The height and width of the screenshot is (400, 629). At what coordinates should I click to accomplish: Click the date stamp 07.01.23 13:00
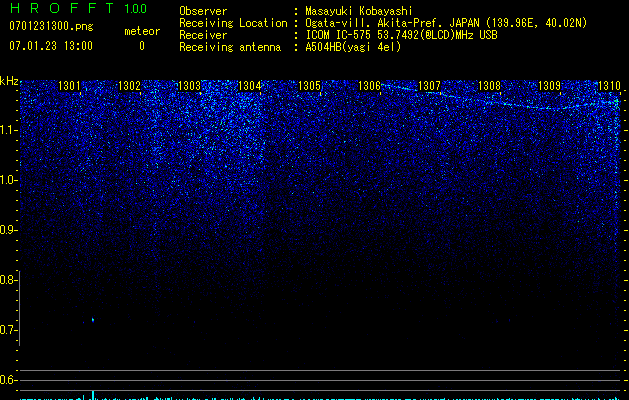click(51, 46)
